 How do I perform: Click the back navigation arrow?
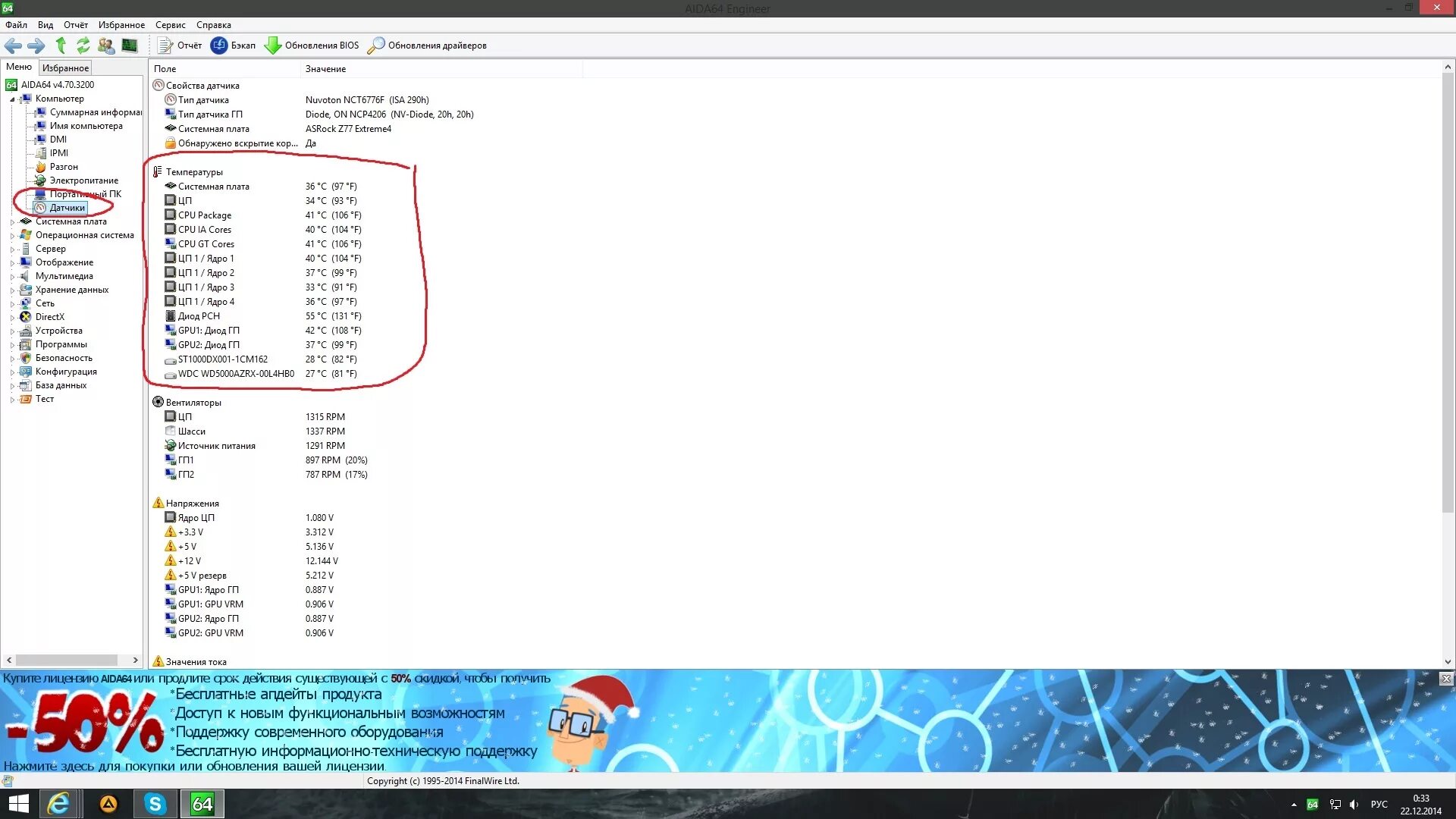[13, 45]
